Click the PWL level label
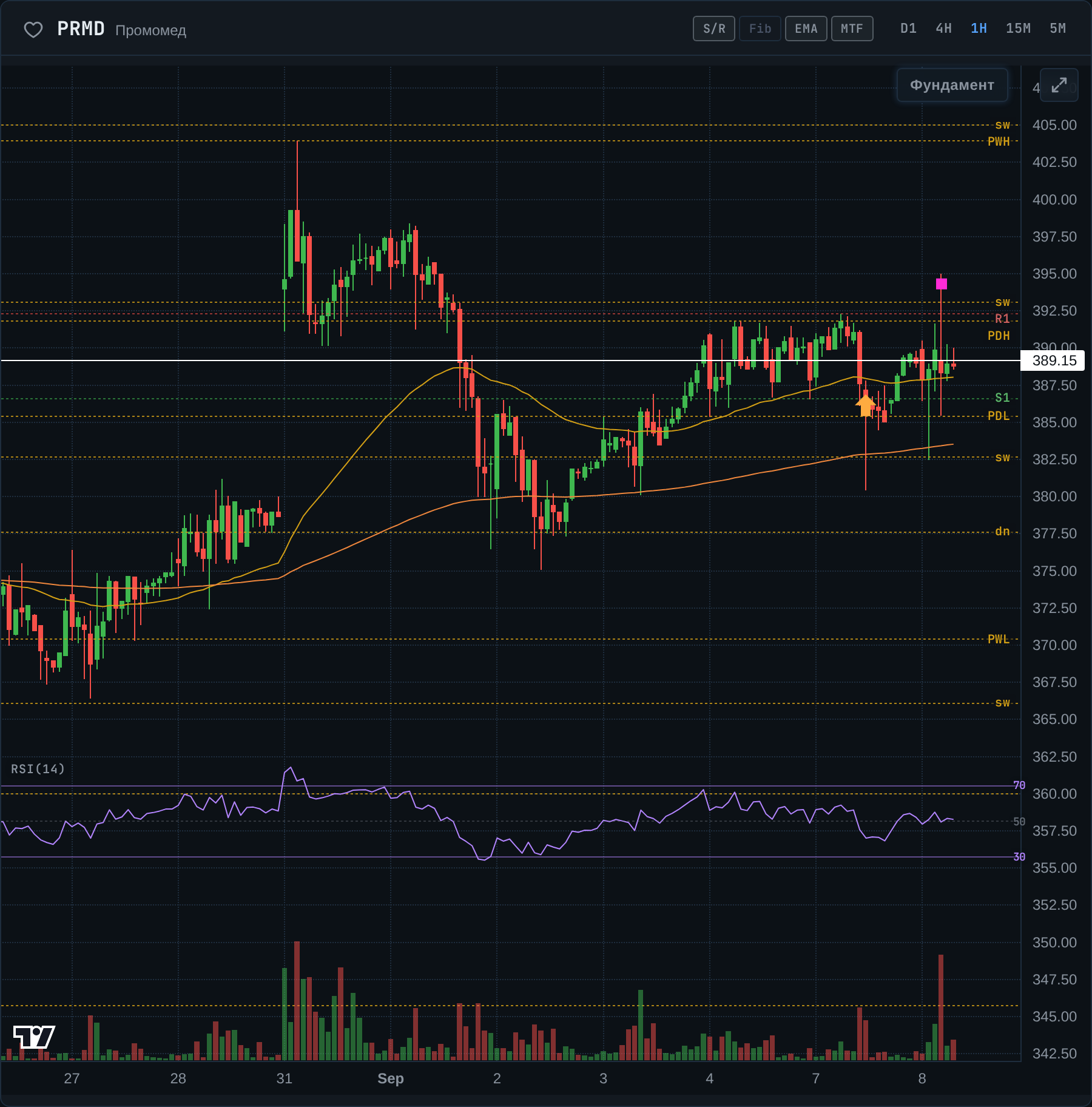 [999, 639]
